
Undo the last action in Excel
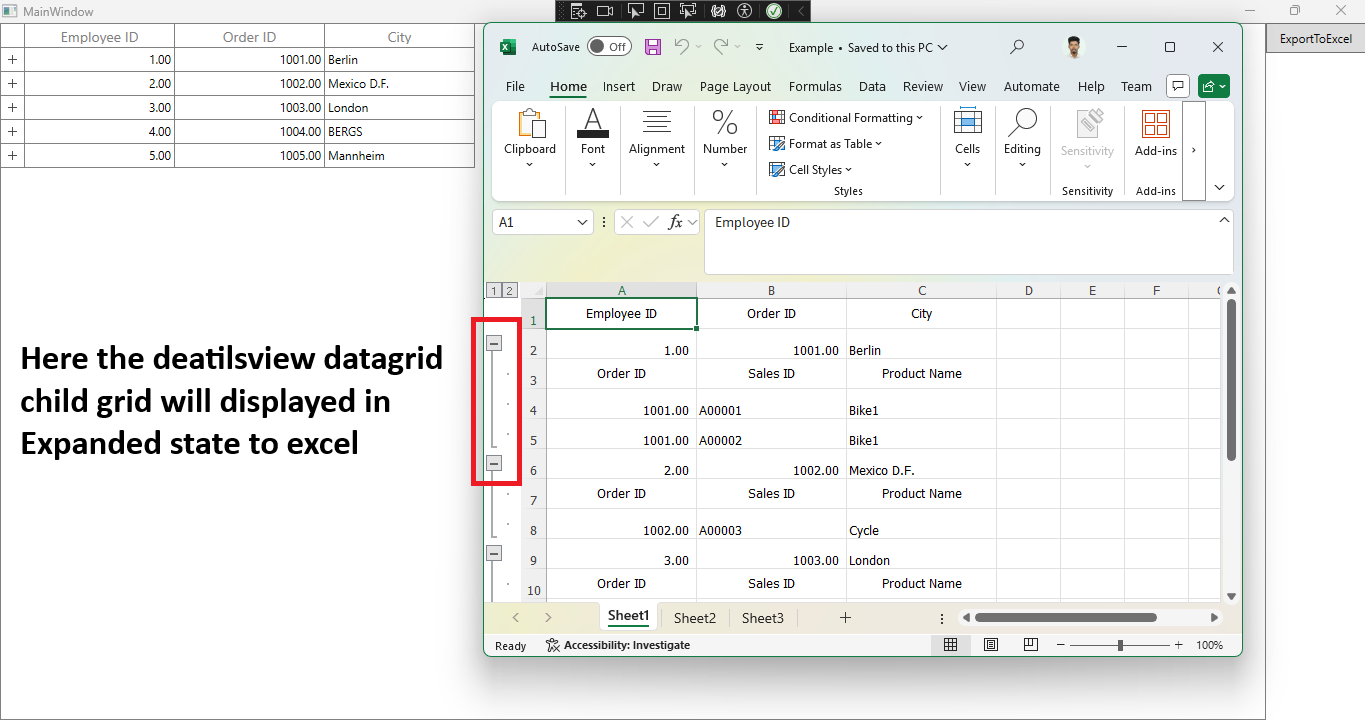coord(681,46)
